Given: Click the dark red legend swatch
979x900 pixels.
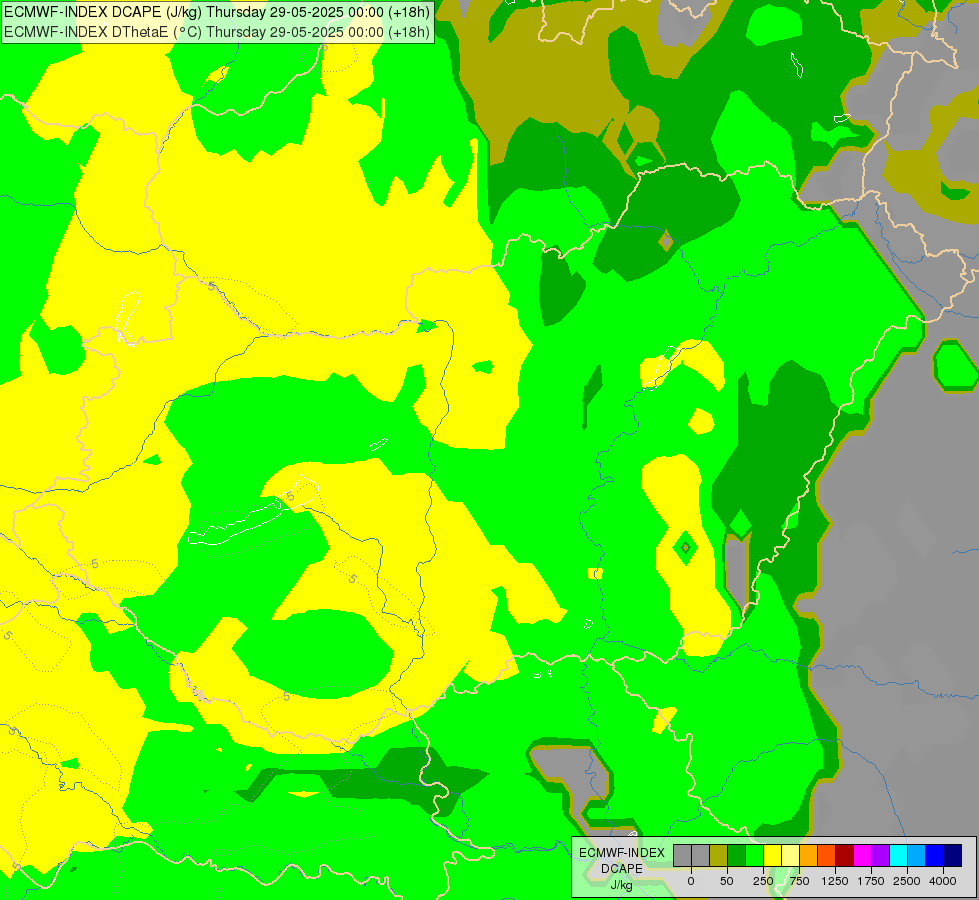Looking at the screenshot, I should pos(845,855).
